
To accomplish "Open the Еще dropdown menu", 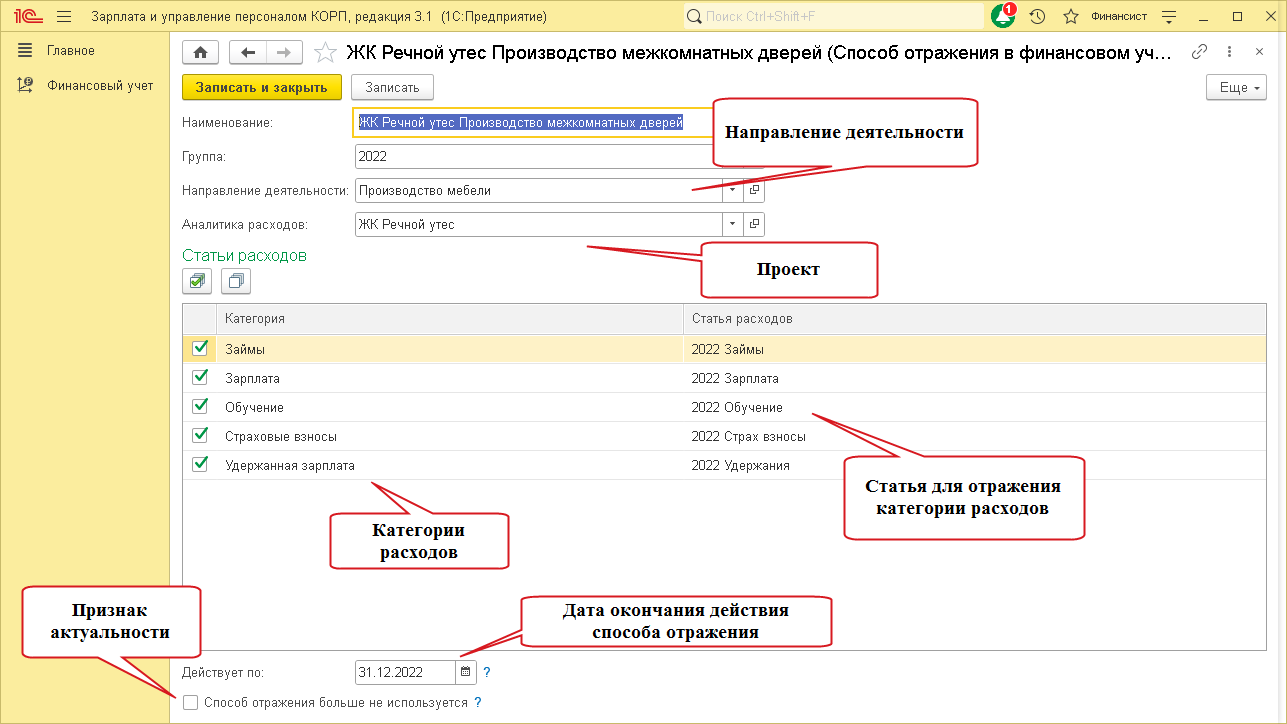I will click(1237, 88).
